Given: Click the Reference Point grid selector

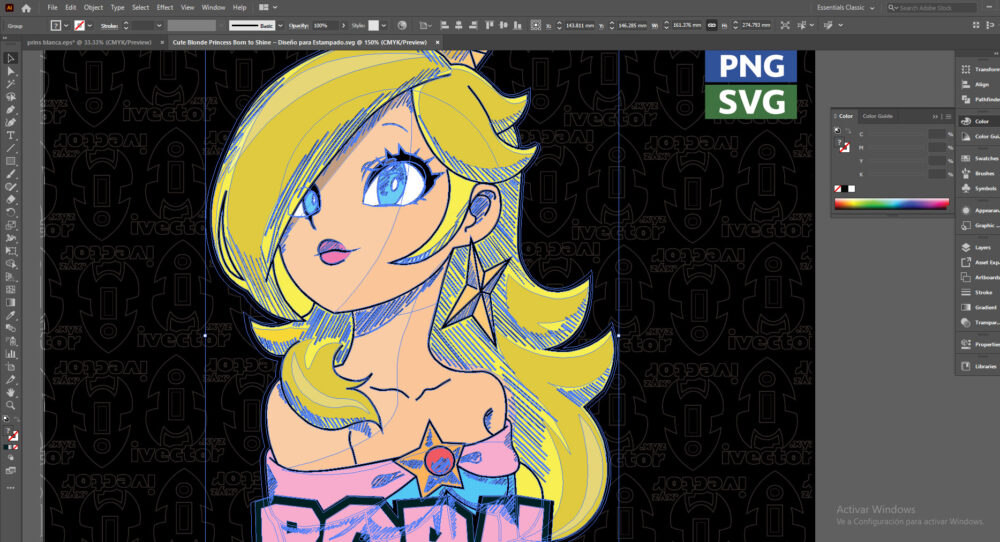Looking at the screenshot, I should [536, 26].
